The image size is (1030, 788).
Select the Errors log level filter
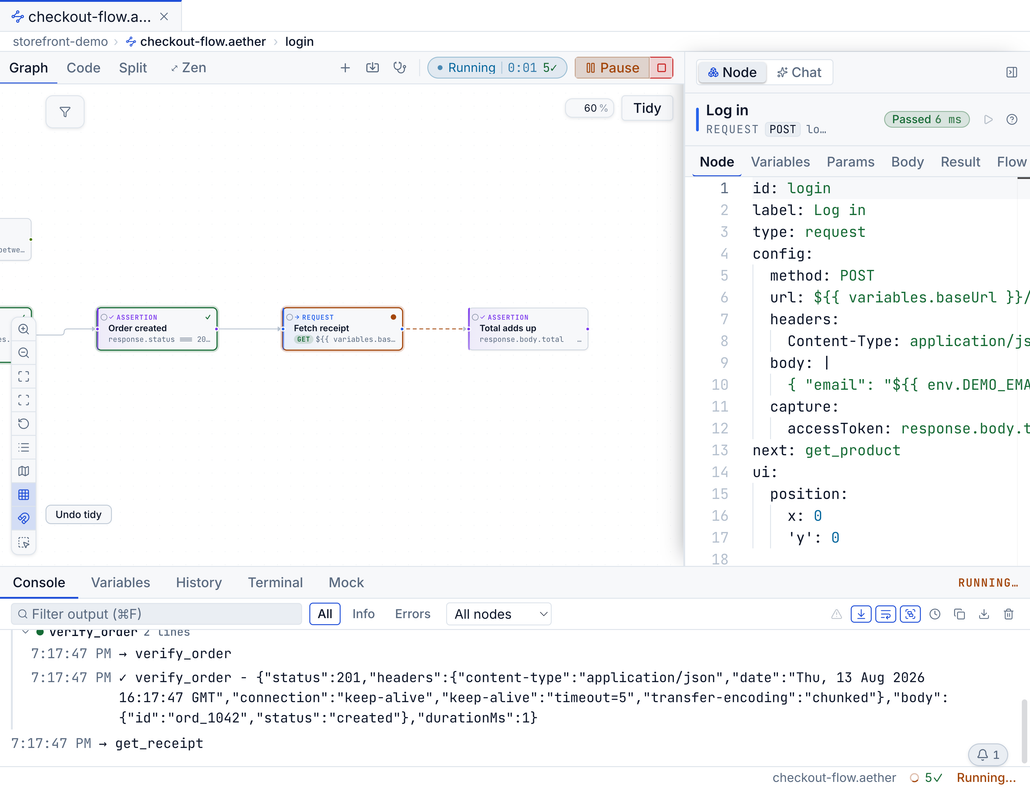click(413, 614)
